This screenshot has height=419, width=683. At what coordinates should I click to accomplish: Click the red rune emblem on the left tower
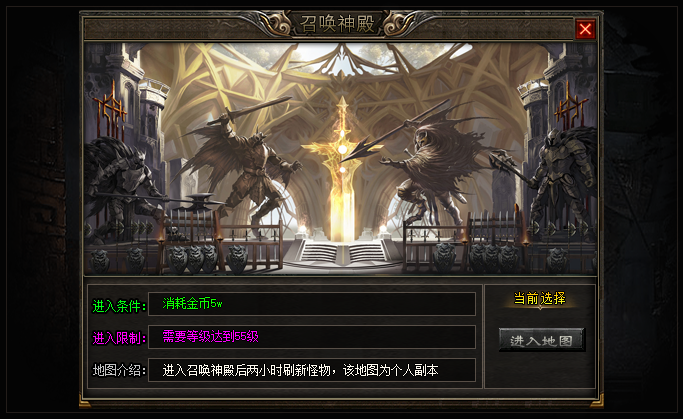pos(110,109)
